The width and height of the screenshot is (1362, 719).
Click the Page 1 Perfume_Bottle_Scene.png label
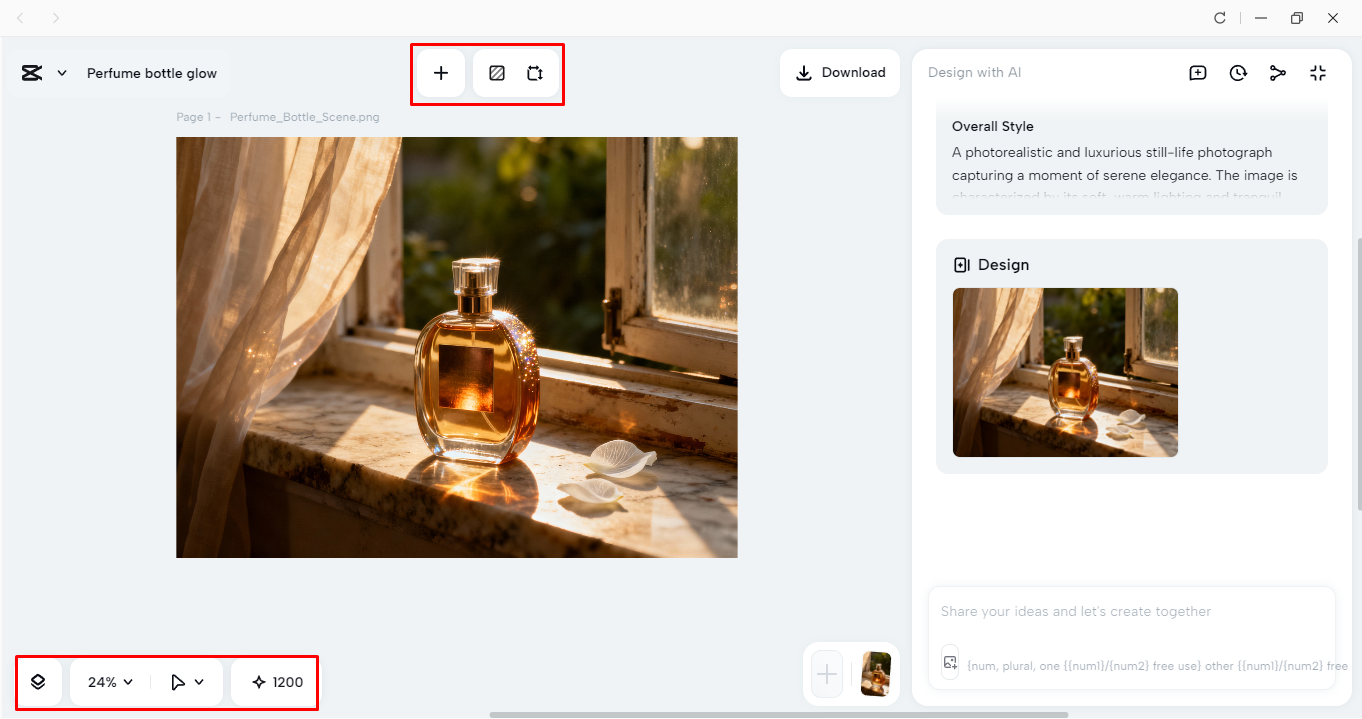278,117
